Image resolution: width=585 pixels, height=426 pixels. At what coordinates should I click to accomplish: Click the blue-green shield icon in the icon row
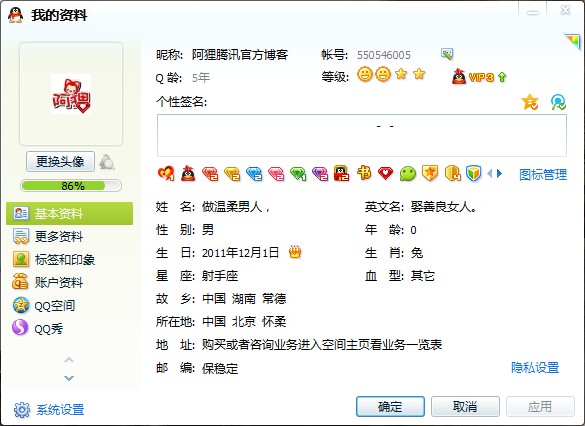click(x=473, y=173)
